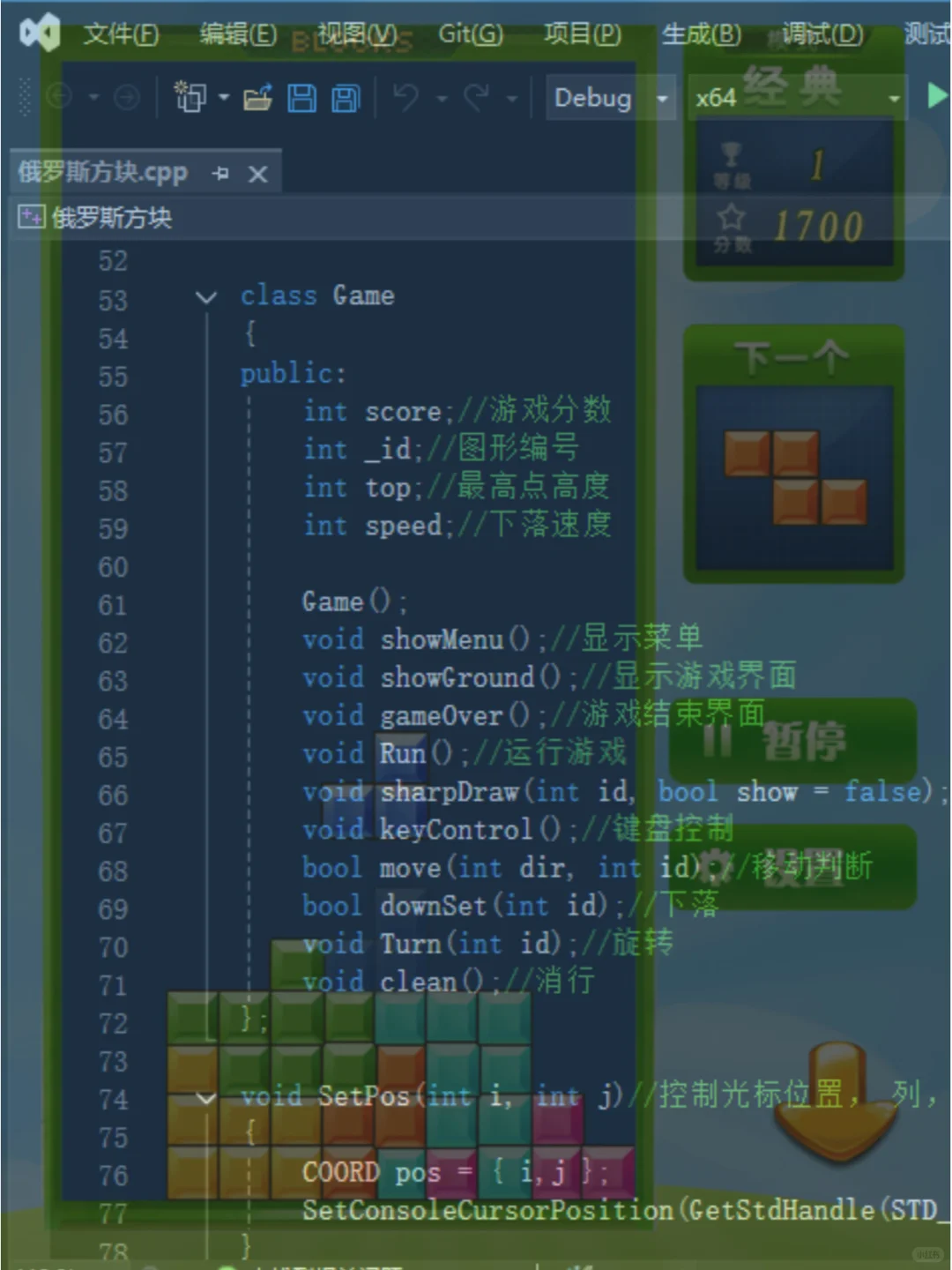The image size is (952, 1270).
Task: Click line number 61 in the gutter
Action: (x=113, y=605)
